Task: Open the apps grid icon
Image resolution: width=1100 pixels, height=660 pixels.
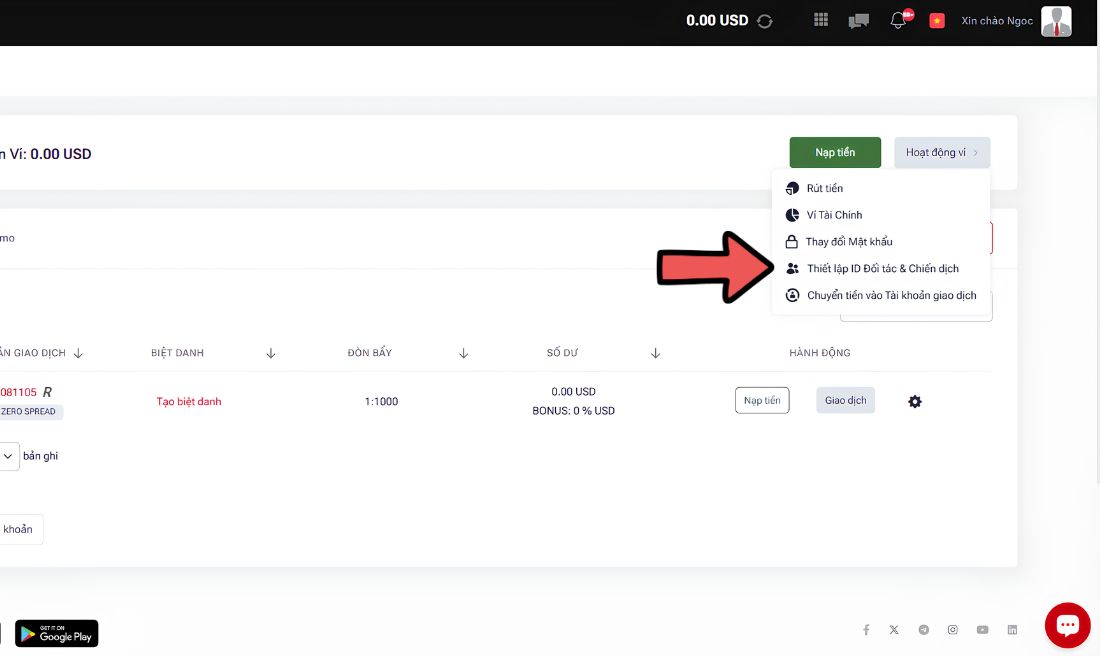Action: (x=821, y=20)
